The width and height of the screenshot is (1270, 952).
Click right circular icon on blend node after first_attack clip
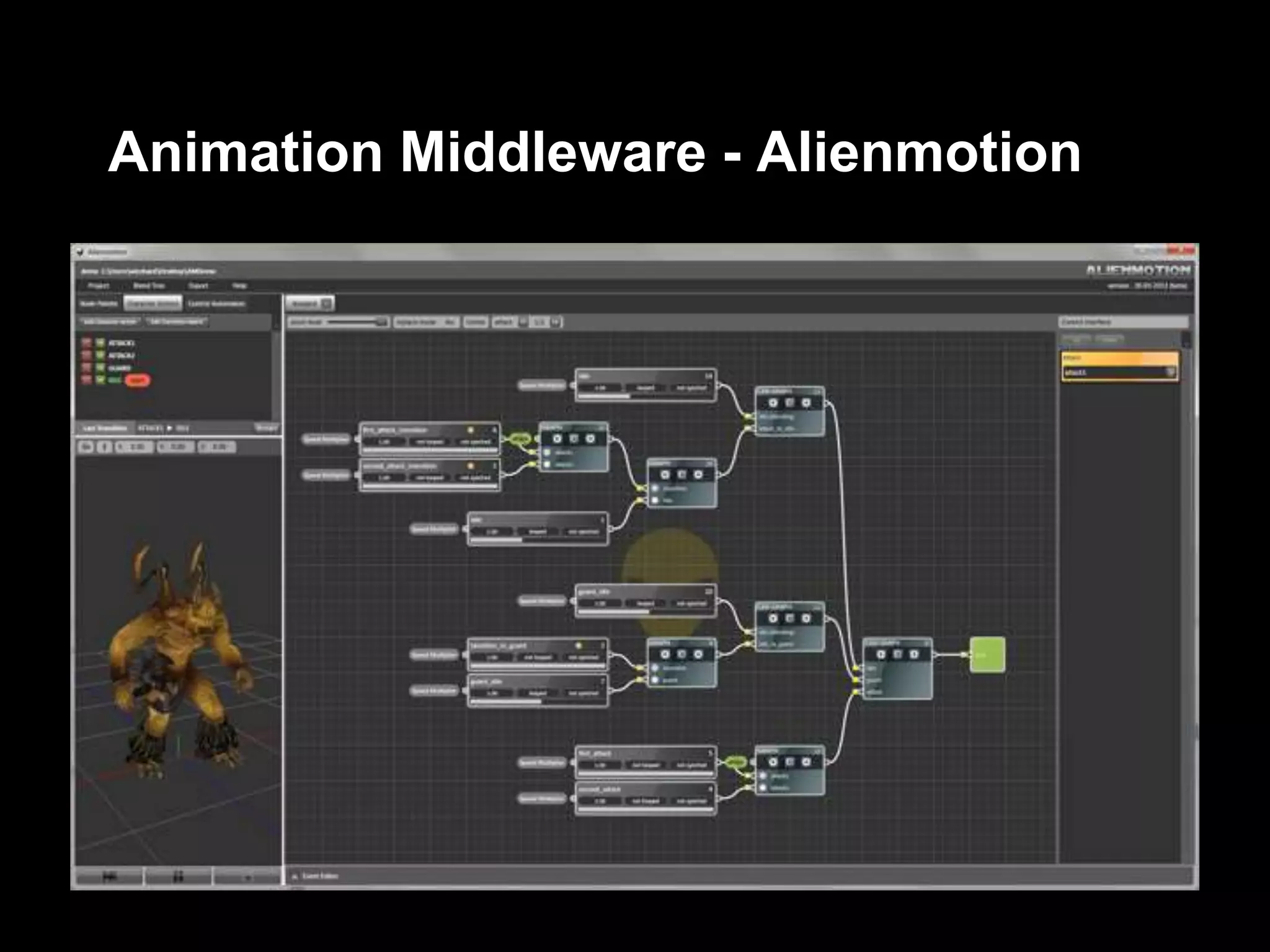click(x=806, y=762)
